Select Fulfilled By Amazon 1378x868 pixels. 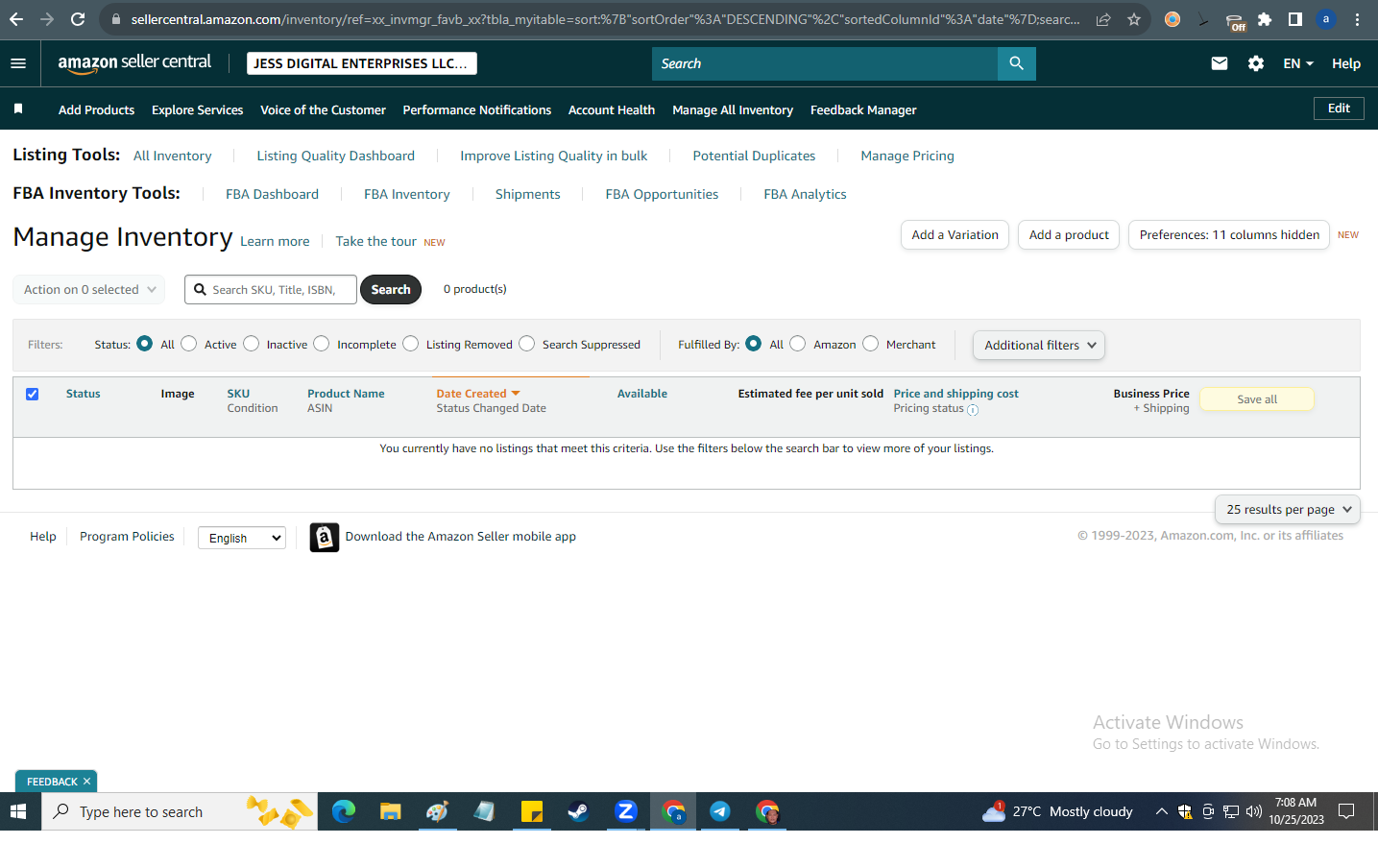click(x=798, y=344)
